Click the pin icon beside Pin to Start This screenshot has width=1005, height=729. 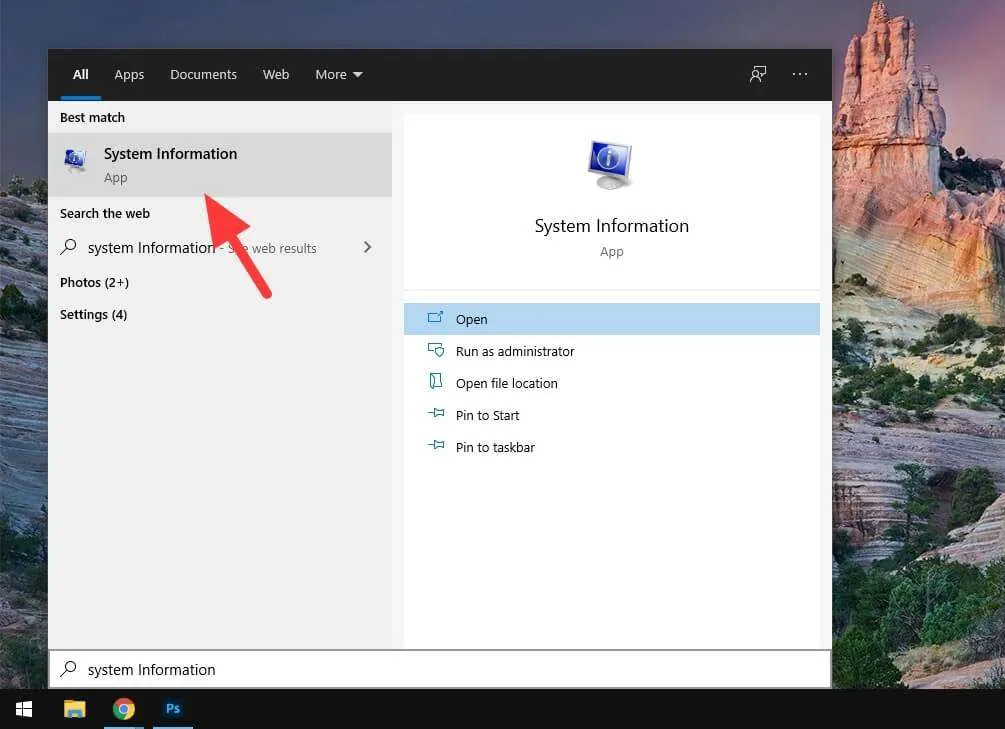(x=436, y=413)
